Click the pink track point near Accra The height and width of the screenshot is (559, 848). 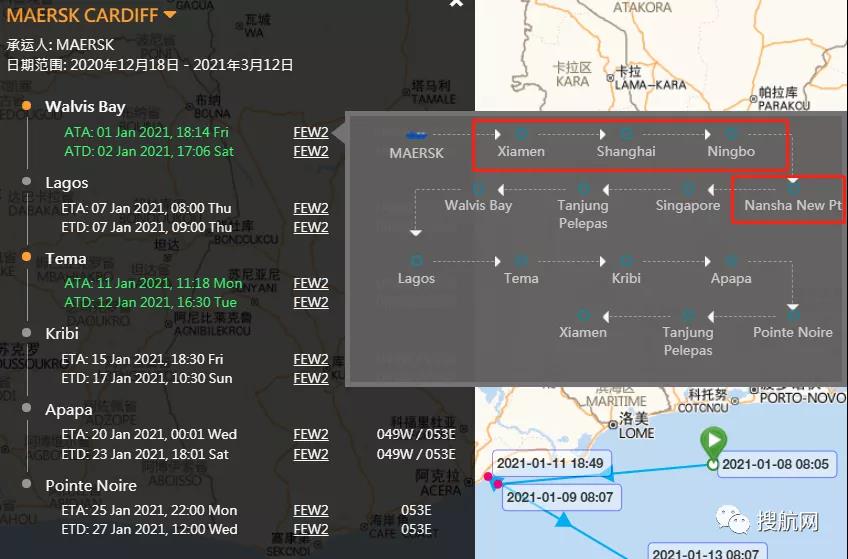click(497, 484)
